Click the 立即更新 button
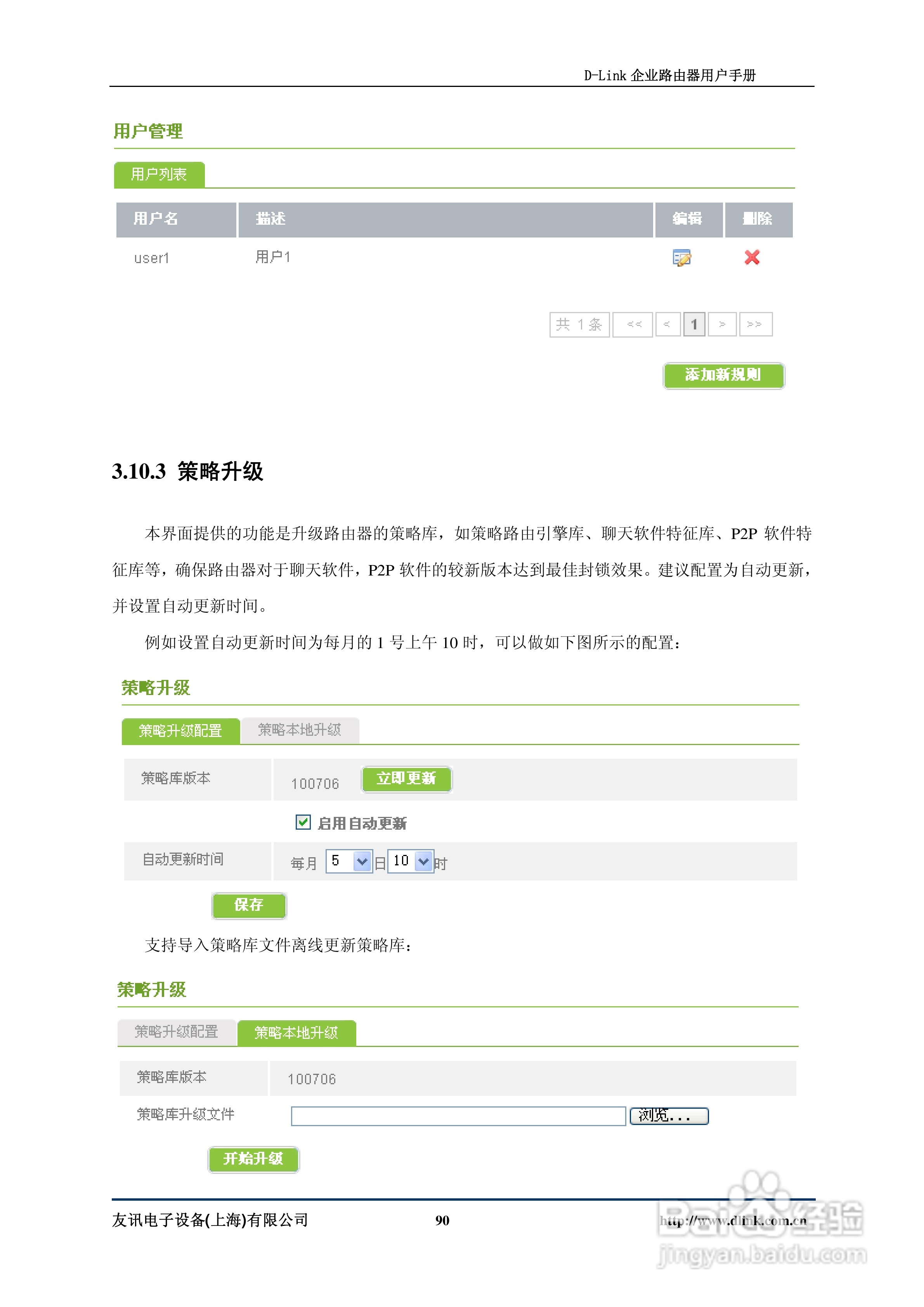 click(x=406, y=779)
